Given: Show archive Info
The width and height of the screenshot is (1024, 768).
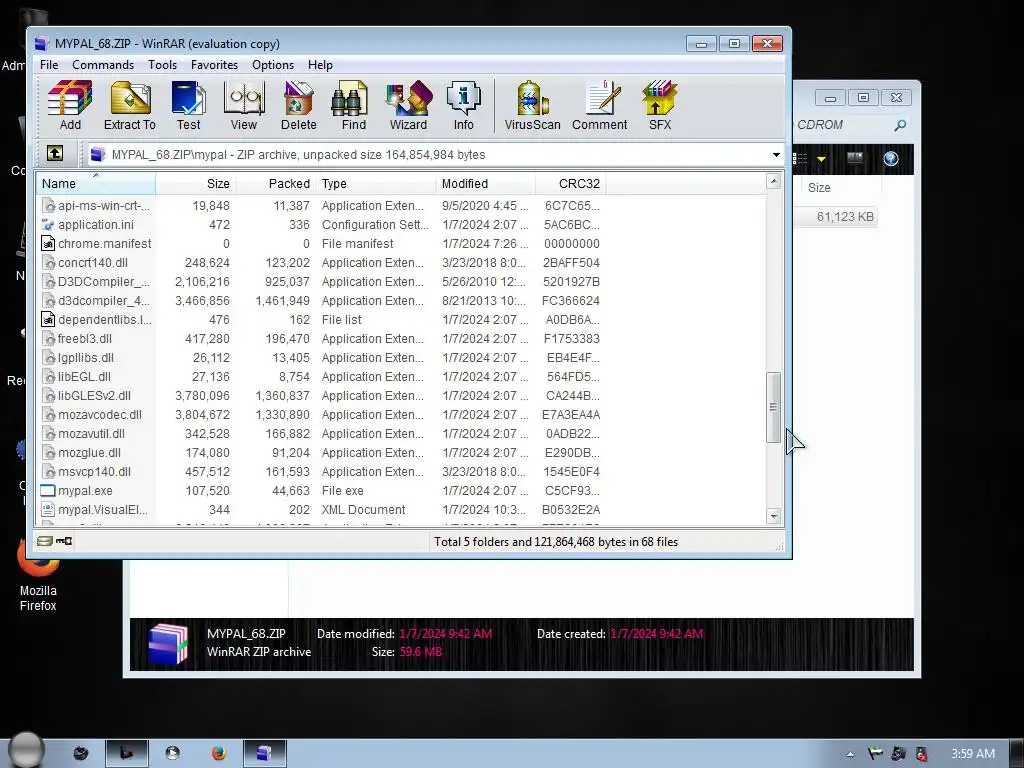Looking at the screenshot, I should [x=463, y=106].
